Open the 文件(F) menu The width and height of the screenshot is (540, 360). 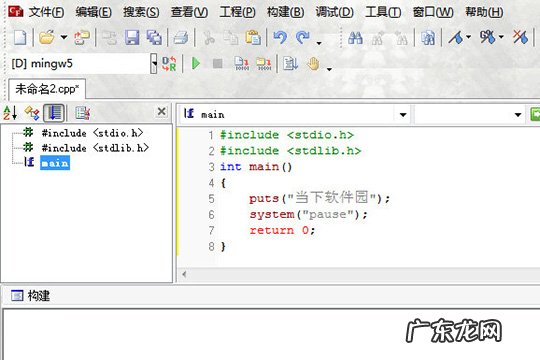[x=46, y=12]
